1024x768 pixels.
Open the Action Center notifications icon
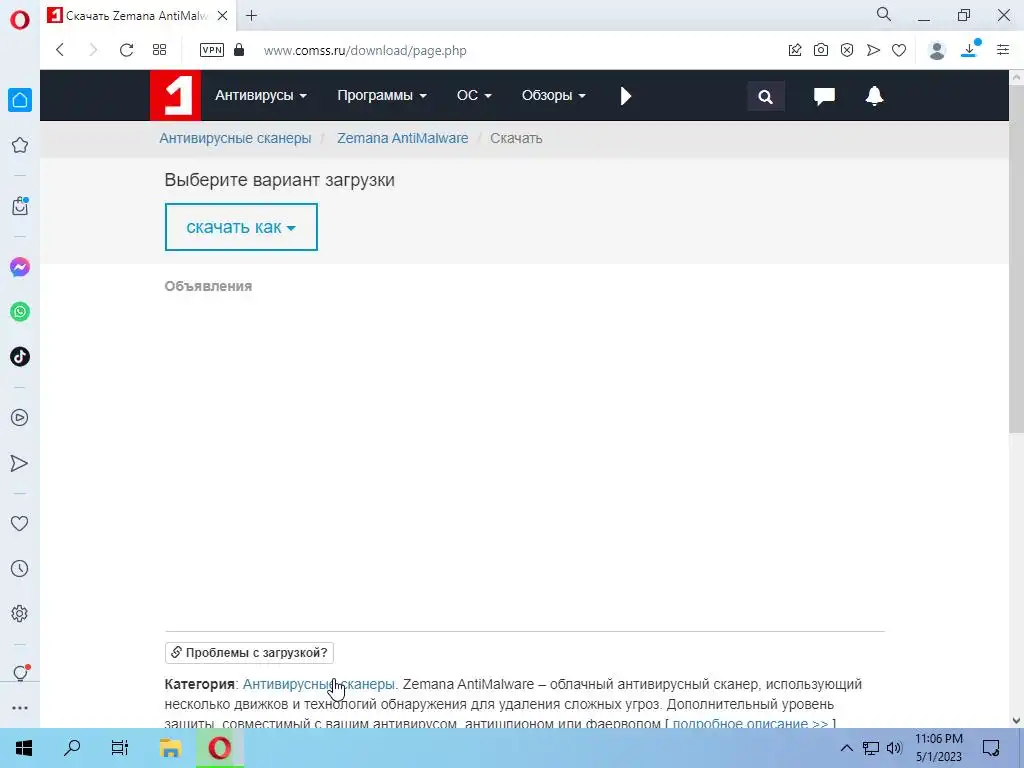point(991,748)
